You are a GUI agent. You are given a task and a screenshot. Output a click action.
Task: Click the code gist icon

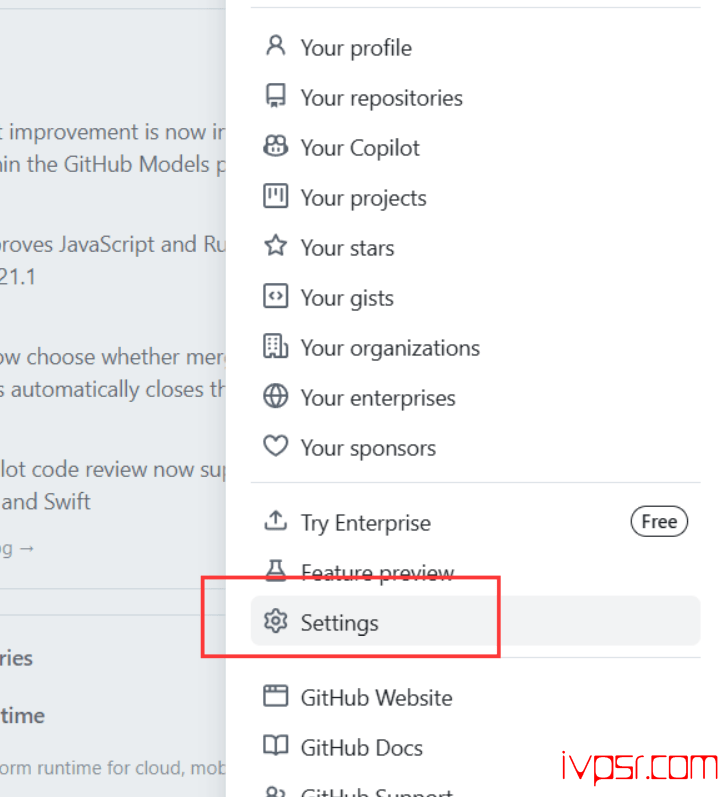[x=275, y=297]
